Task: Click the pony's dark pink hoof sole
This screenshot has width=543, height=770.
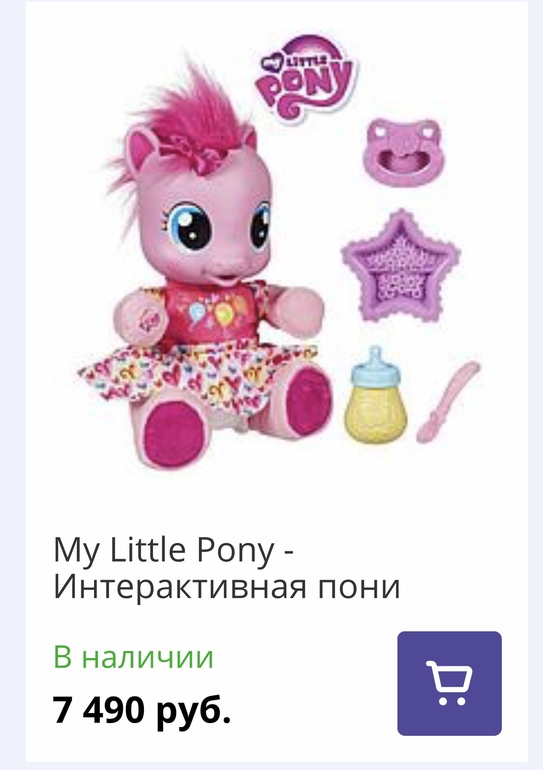Action: click(174, 431)
